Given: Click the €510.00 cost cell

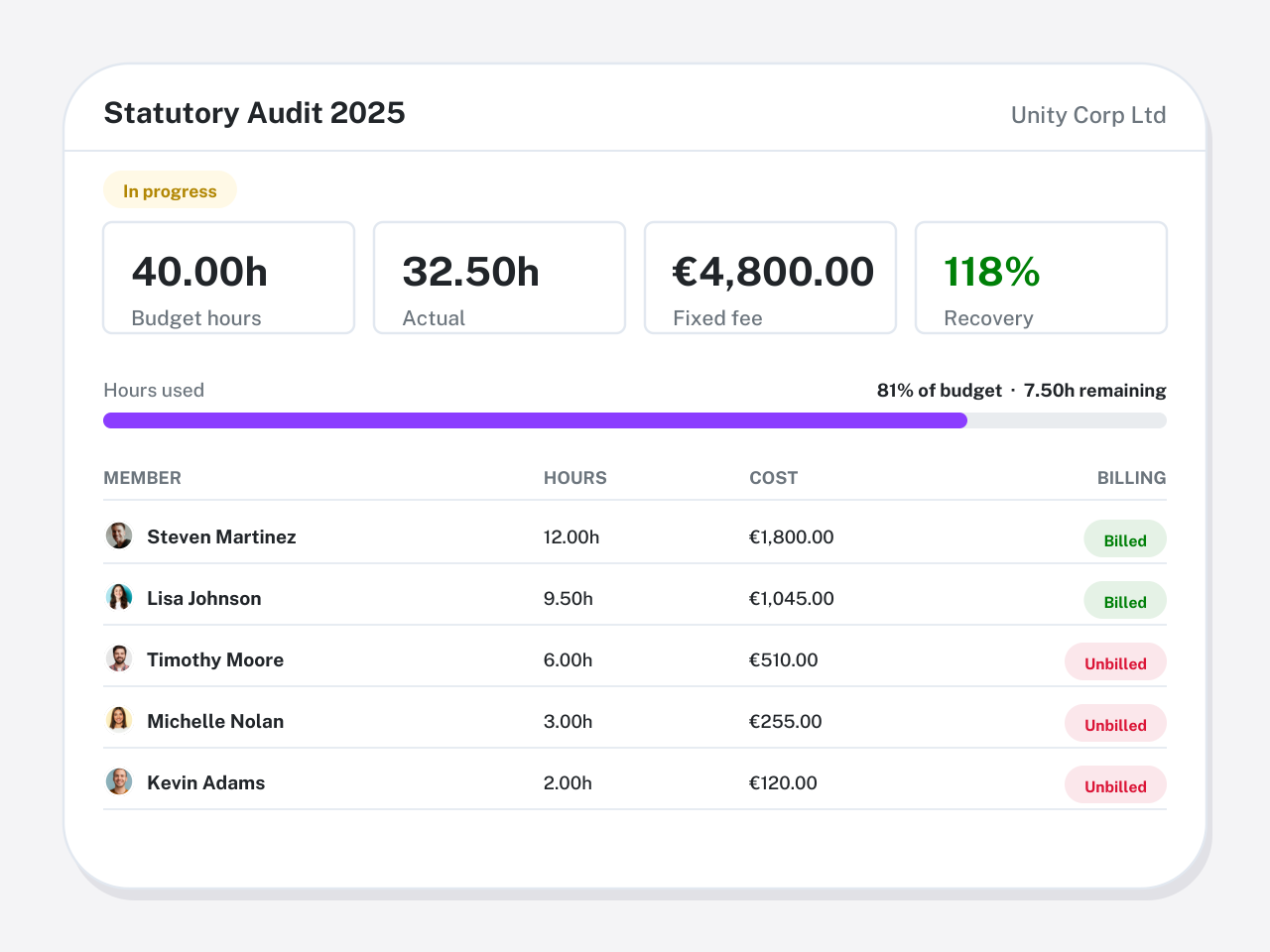Looking at the screenshot, I should (x=784, y=659).
